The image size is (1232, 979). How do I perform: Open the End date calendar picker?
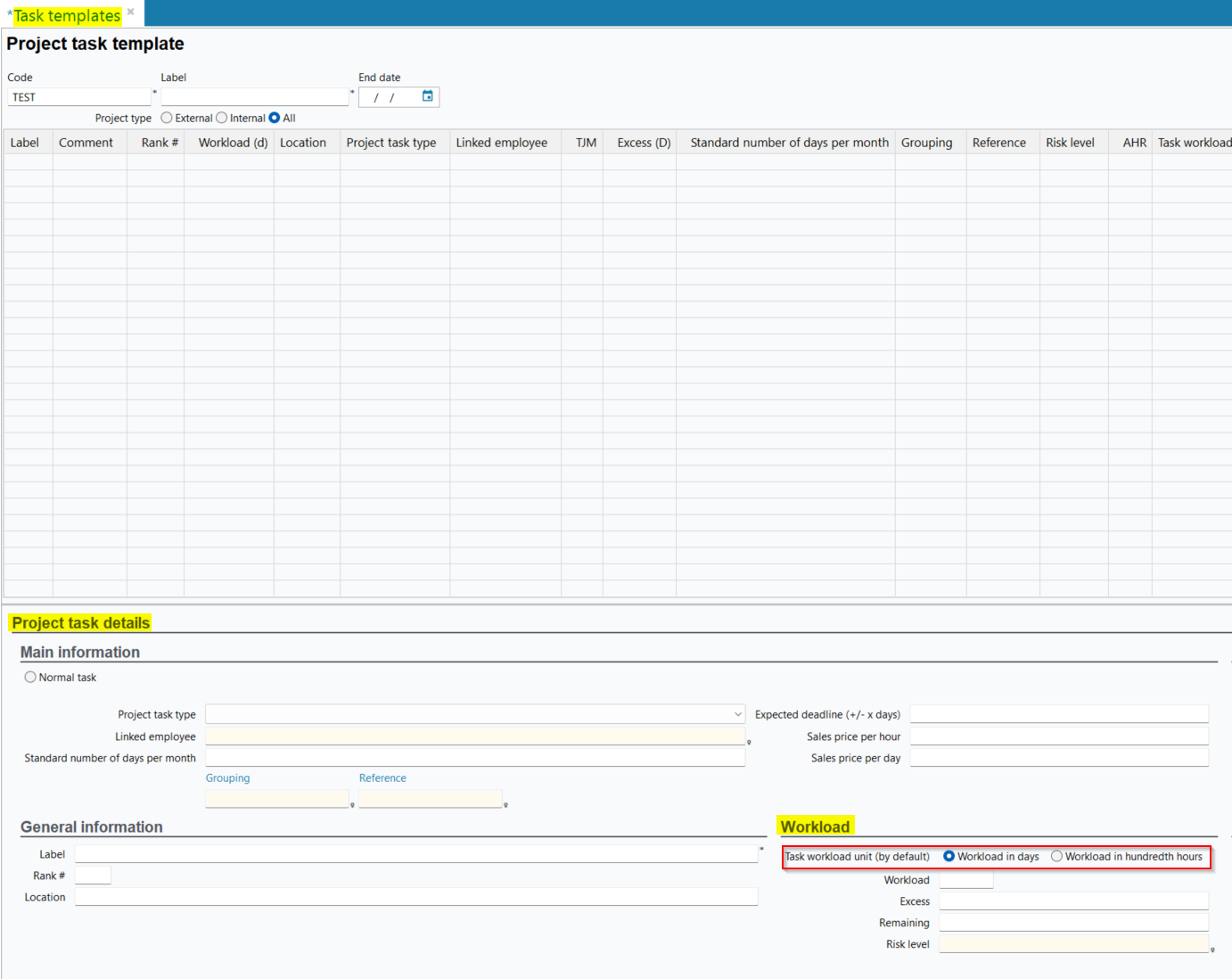pyautogui.click(x=428, y=96)
